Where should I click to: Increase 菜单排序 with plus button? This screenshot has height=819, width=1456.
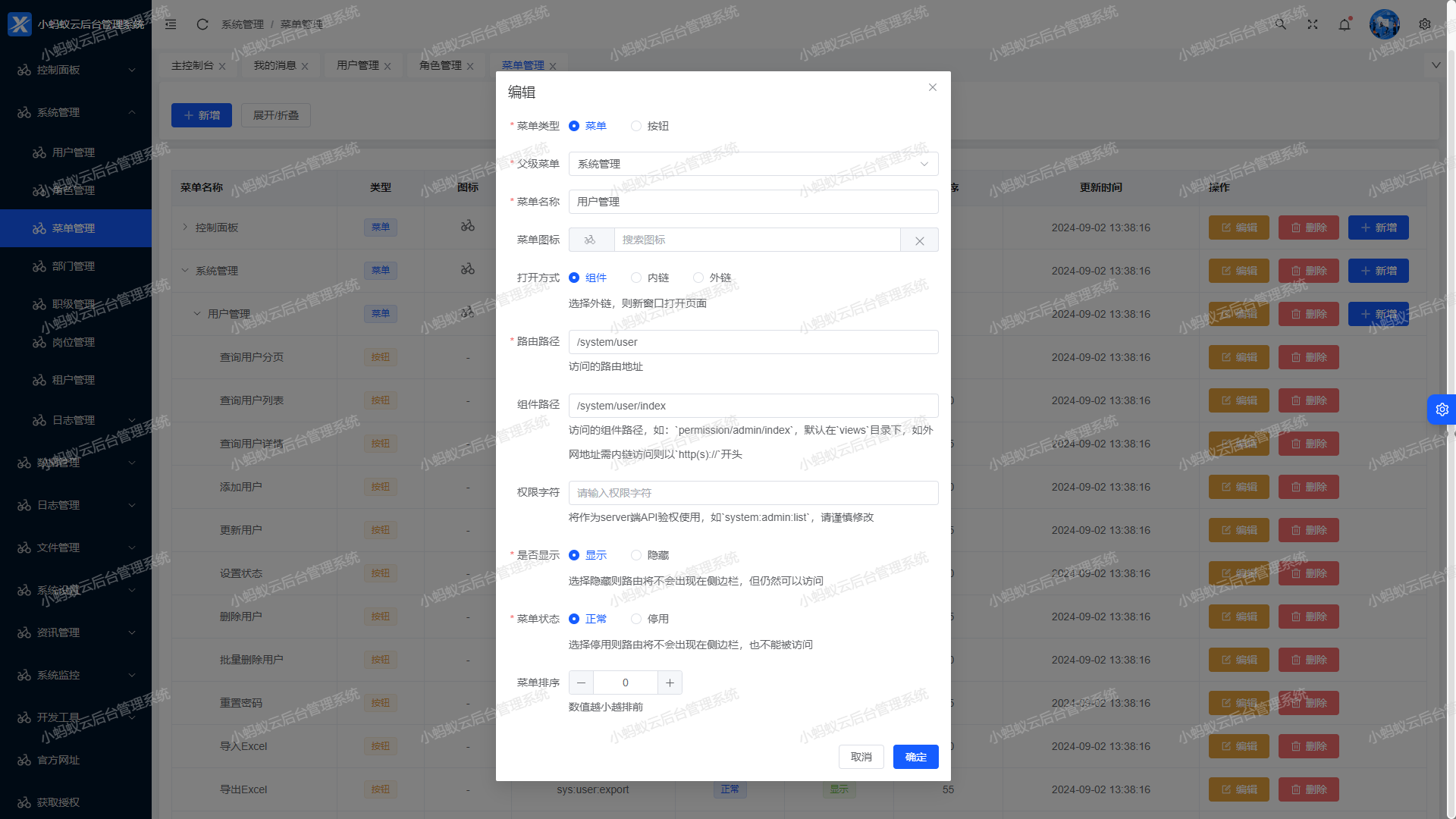point(670,682)
